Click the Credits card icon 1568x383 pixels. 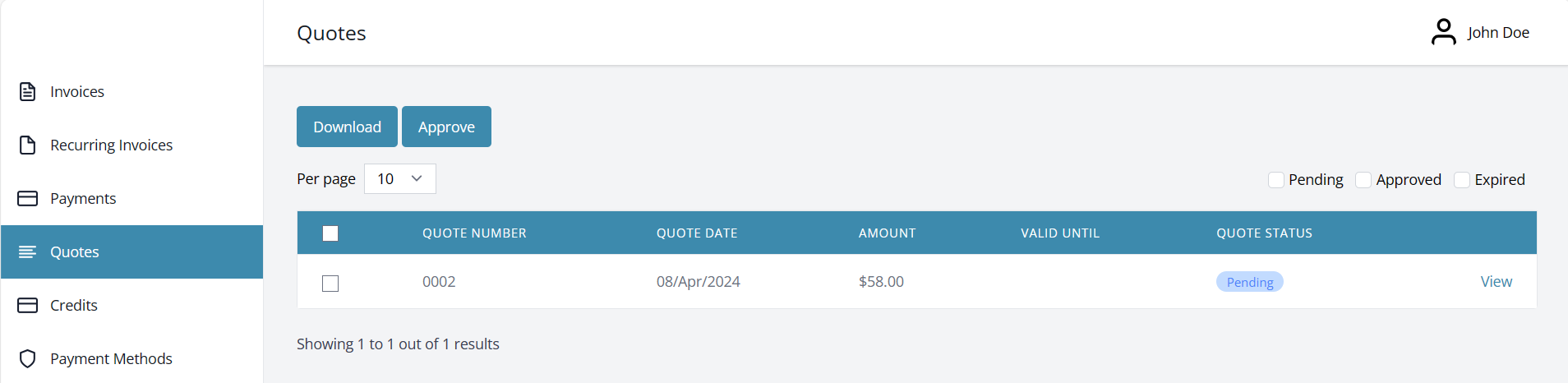(28, 305)
